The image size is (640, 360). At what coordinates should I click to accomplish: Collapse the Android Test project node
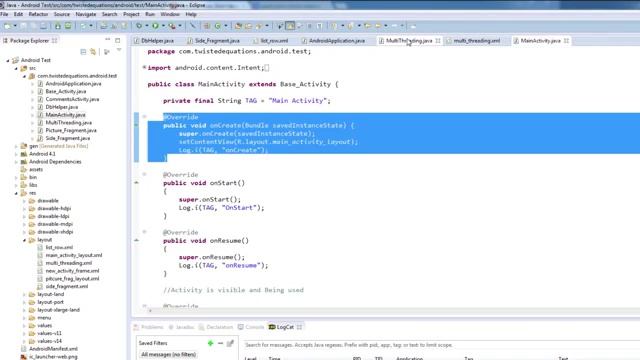[x=8, y=60]
